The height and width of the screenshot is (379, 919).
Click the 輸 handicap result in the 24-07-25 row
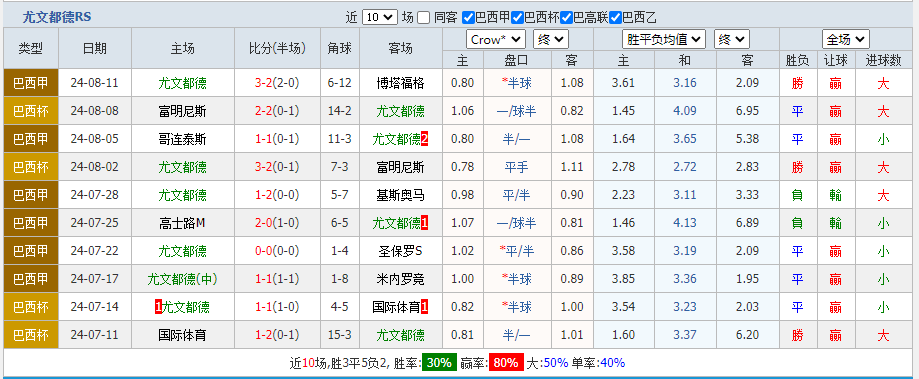click(x=835, y=223)
